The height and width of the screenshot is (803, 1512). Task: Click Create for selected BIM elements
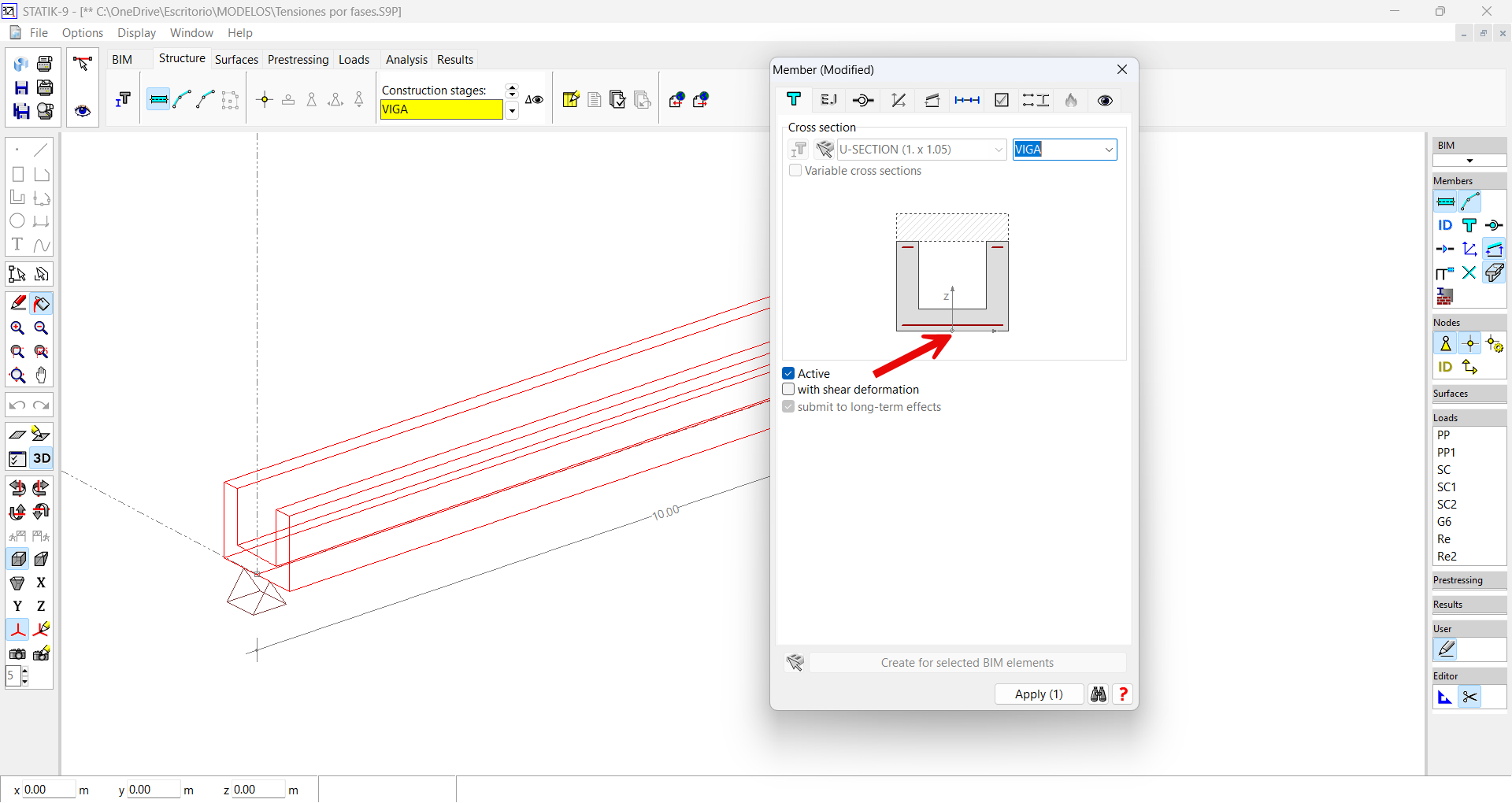(x=966, y=663)
